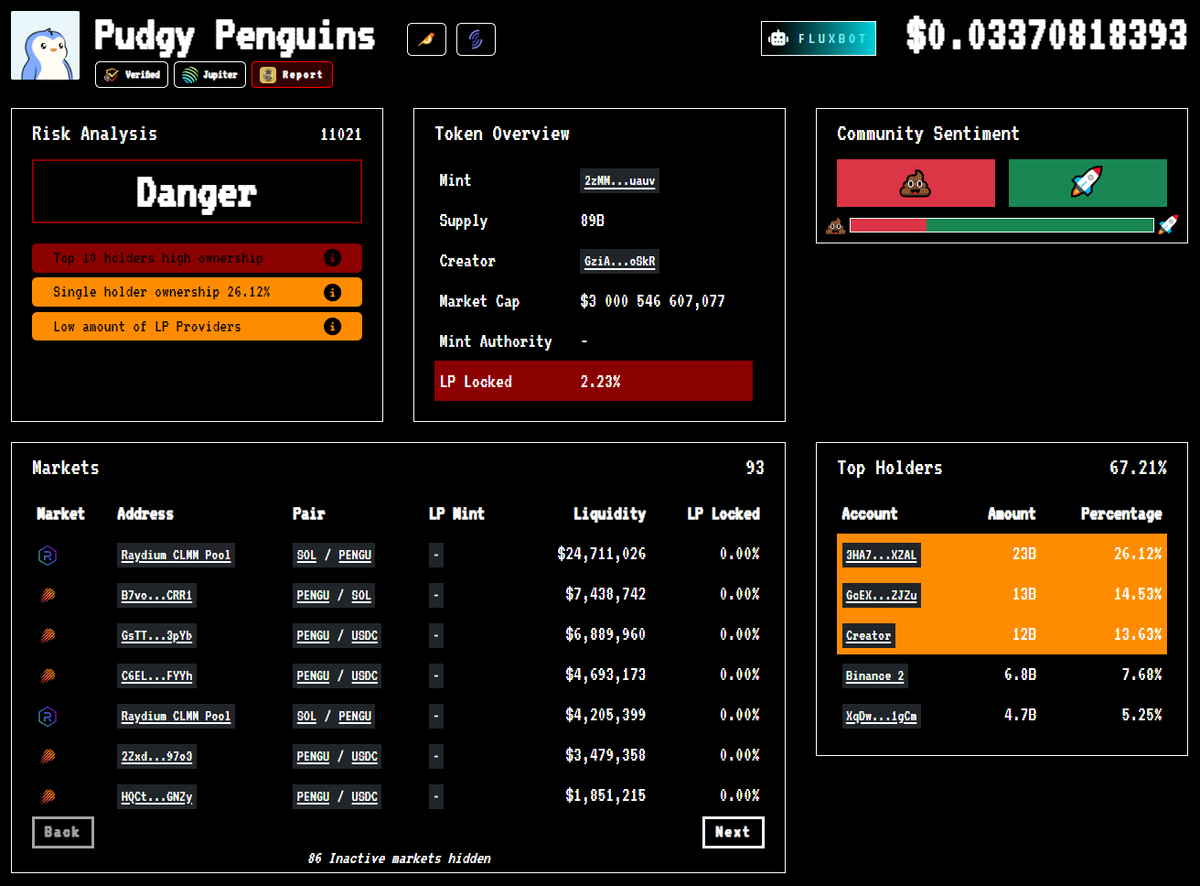Image resolution: width=1200 pixels, height=886 pixels.
Task: Click PENGU token in the B7vo...CRR1 row pair
Action: tap(313, 595)
